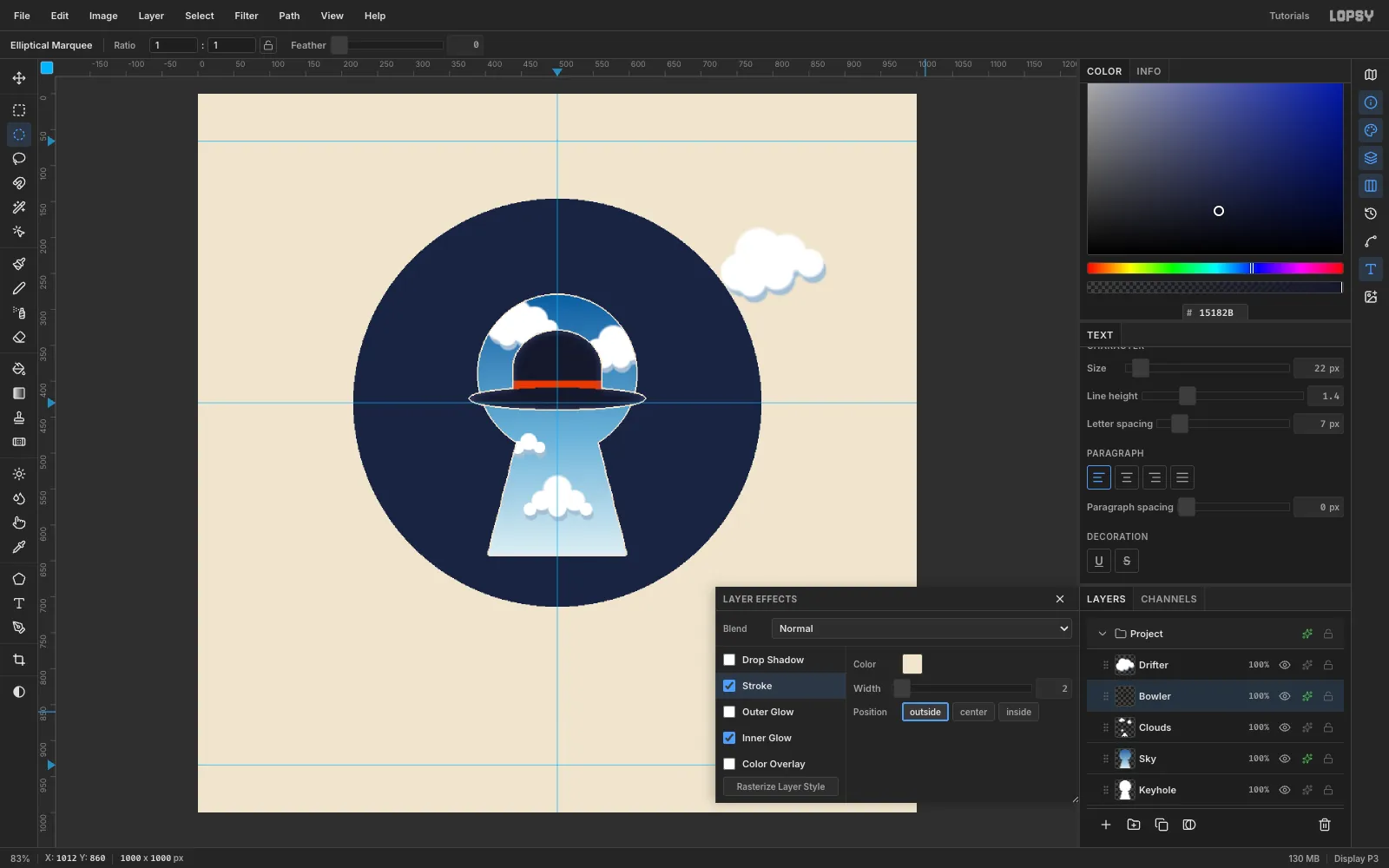Click the hex color input field
This screenshot has width=1389, height=868.
pyautogui.click(x=1215, y=312)
